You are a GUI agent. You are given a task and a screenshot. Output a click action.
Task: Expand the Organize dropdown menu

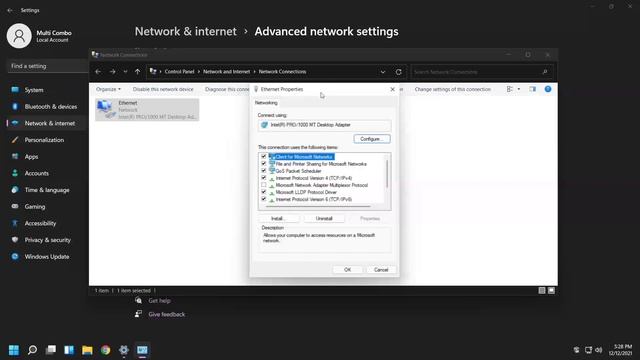108,89
